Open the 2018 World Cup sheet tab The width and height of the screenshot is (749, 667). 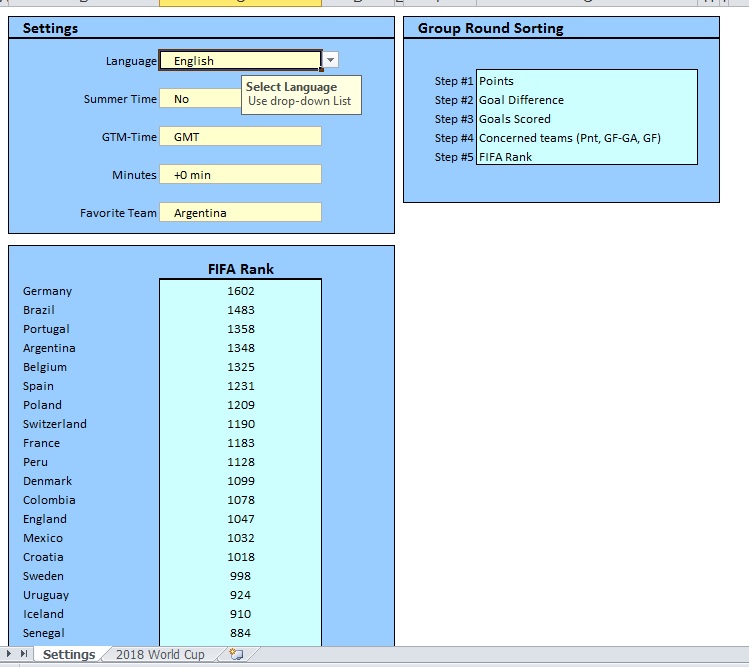click(x=160, y=655)
